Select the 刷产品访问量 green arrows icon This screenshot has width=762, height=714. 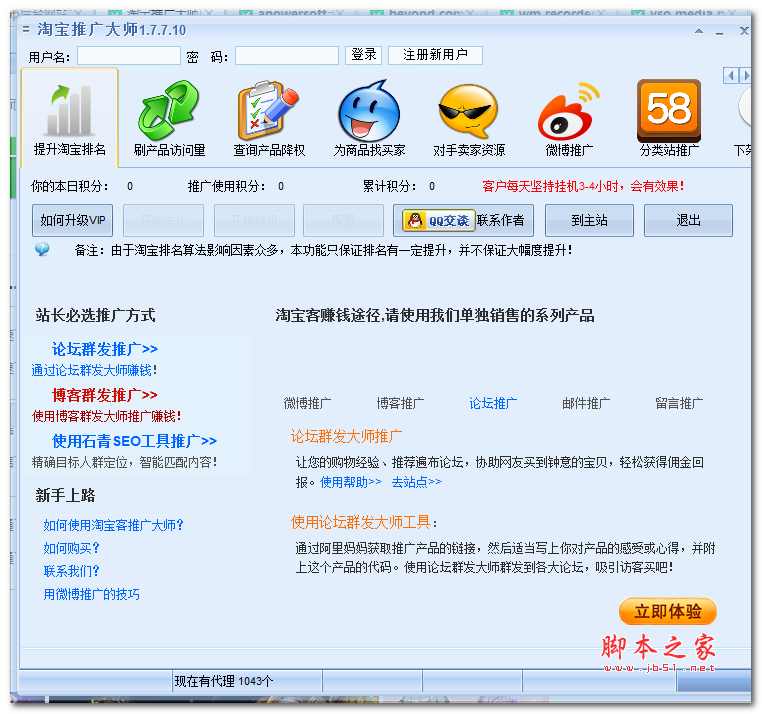click(x=169, y=110)
